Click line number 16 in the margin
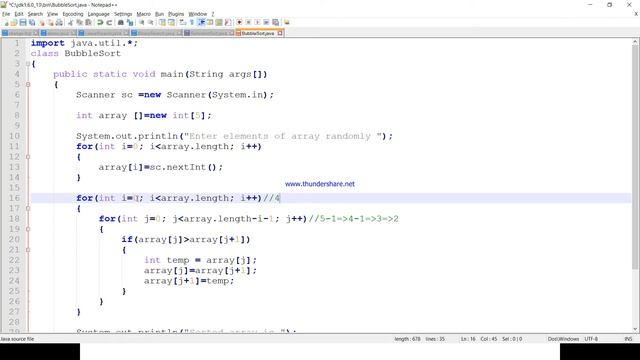Screen dimensions: 640x360 [14, 198]
